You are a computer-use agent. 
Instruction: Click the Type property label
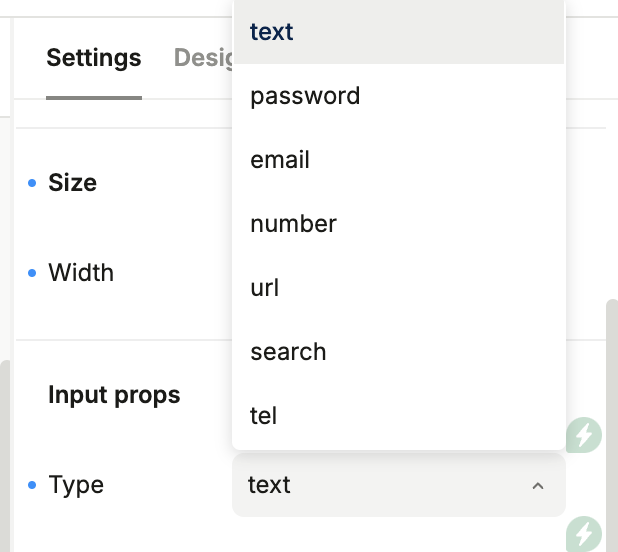[77, 485]
